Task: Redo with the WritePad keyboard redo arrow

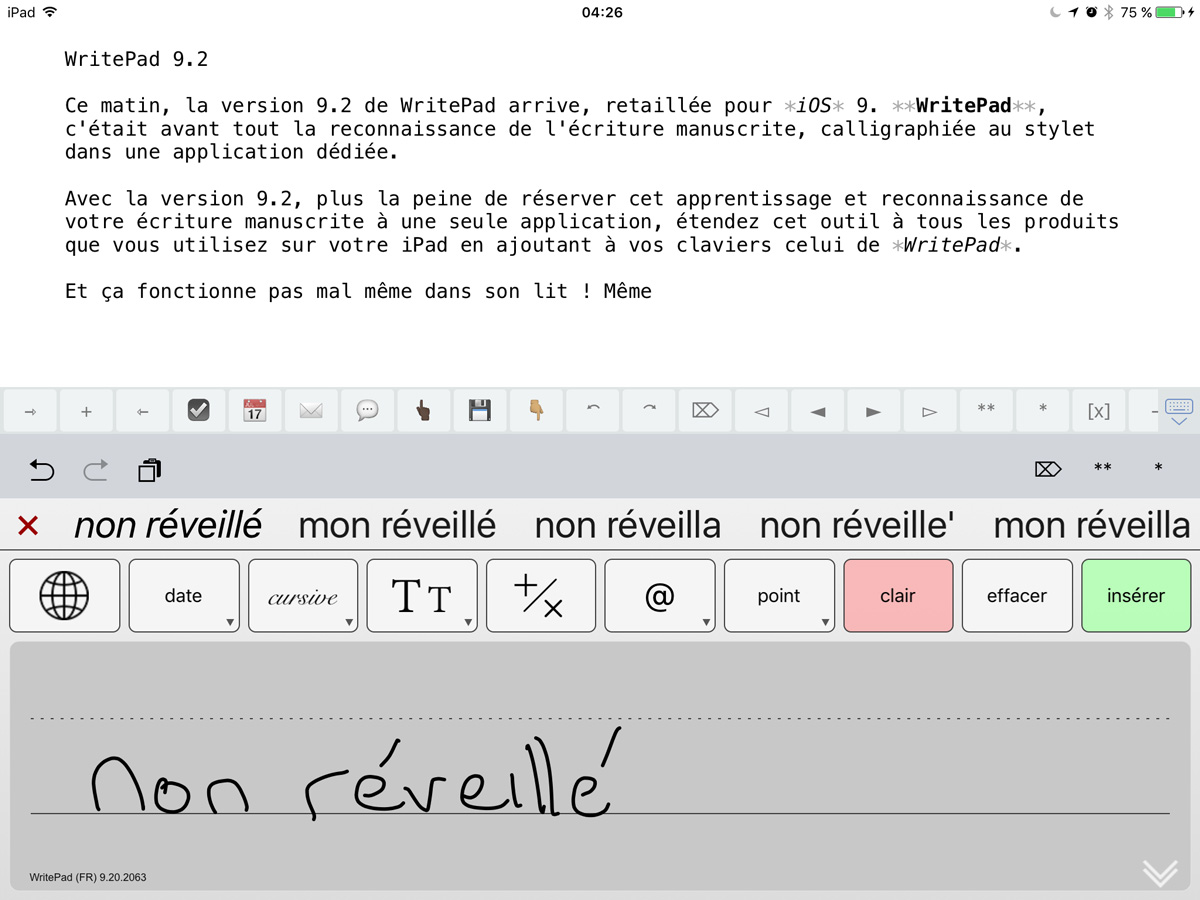Action: coord(95,469)
